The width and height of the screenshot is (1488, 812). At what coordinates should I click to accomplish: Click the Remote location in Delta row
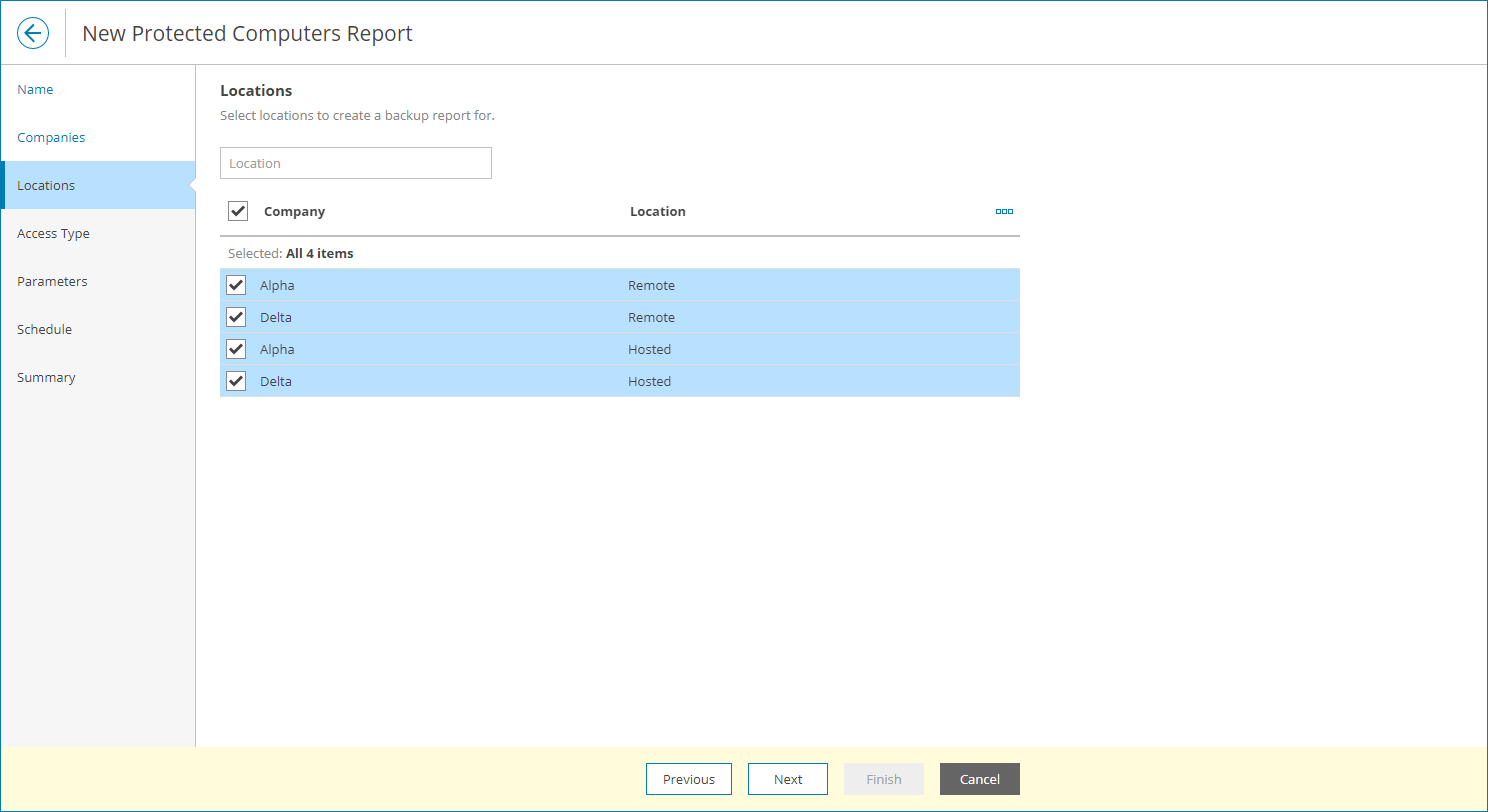(x=651, y=317)
